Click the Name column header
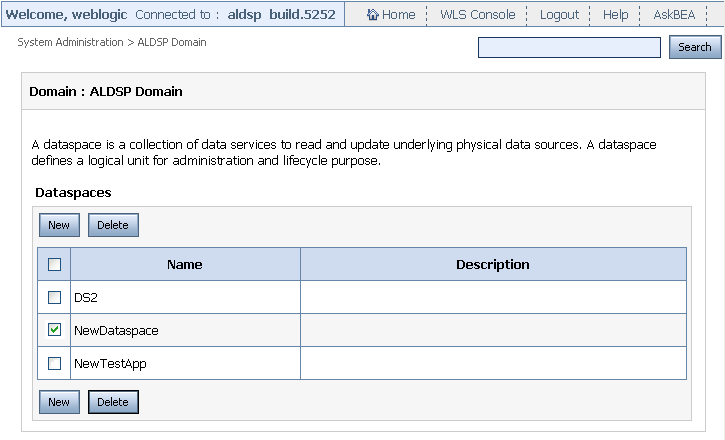Viewport: 725px width, 440px height. (185, 264)
